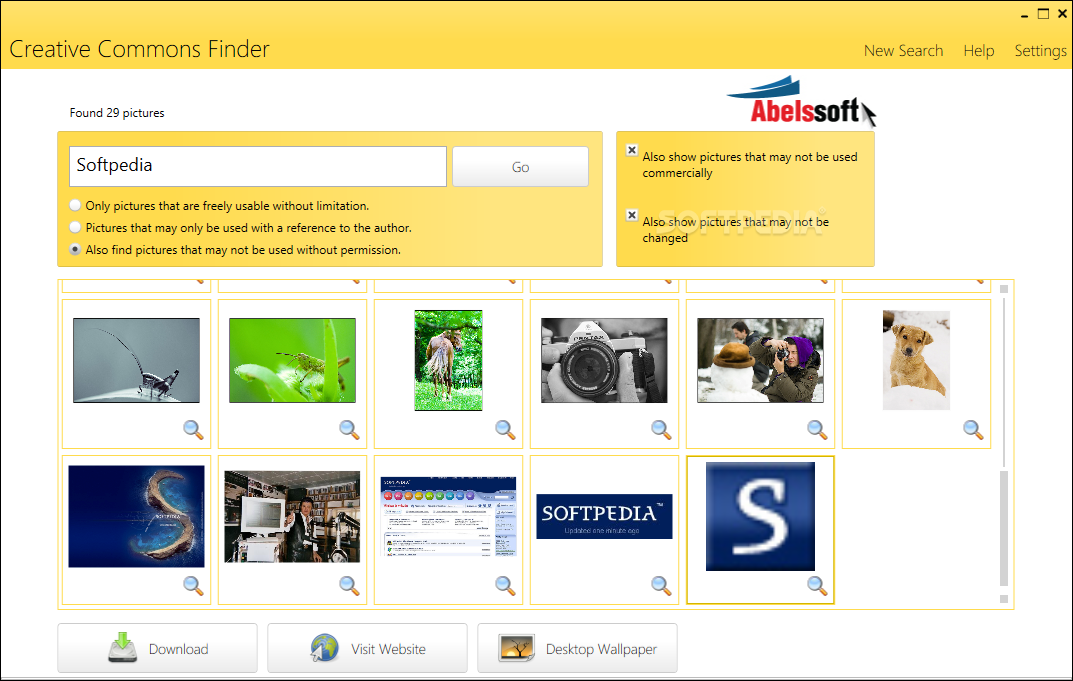This screenshot has height=681, width=1073.
Task: Enlarge the black-and-white Pentax camera photo via magnifier
Action: pos(662,430)
